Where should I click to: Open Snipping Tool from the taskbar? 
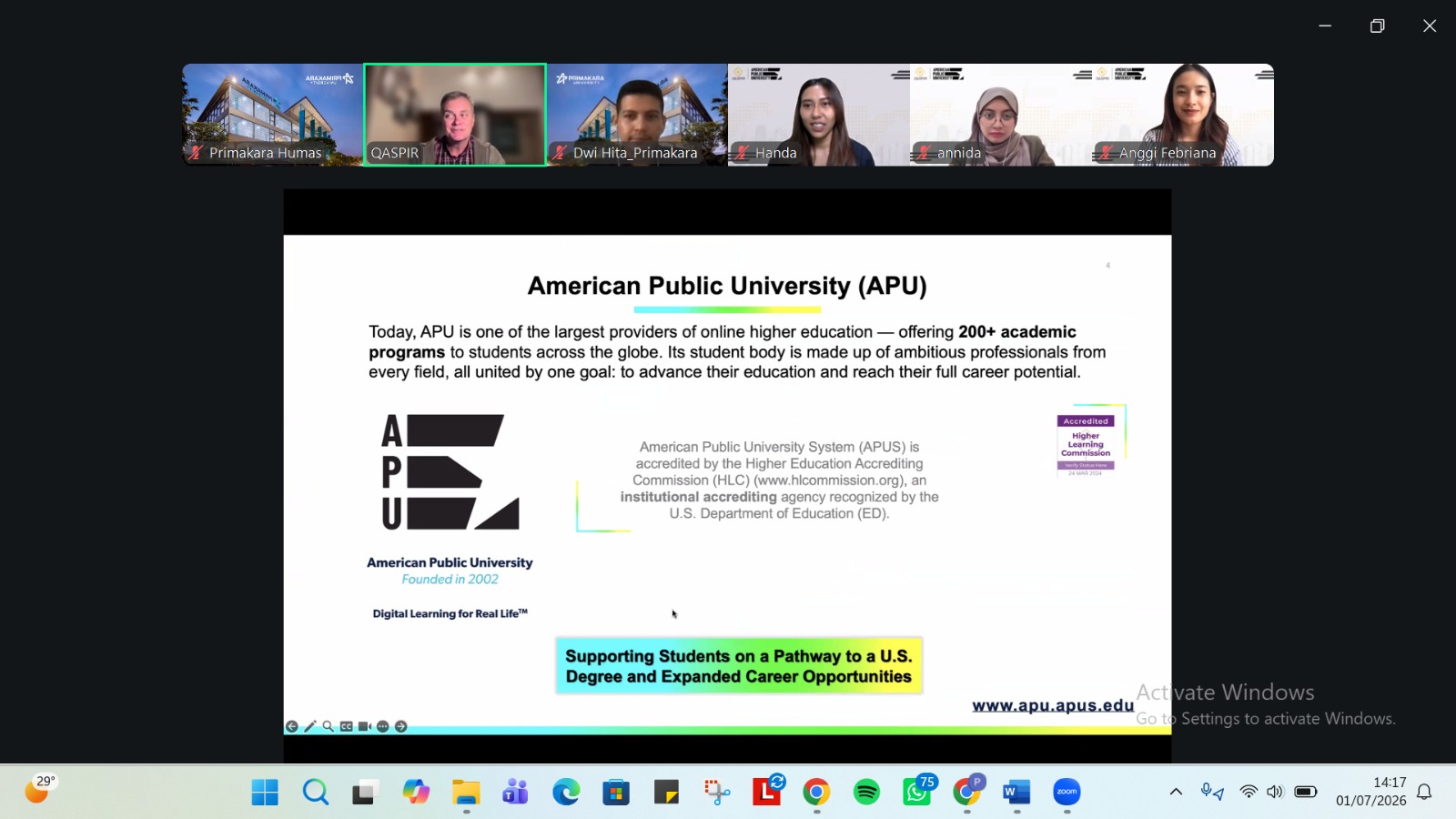[x=716, y=793]
